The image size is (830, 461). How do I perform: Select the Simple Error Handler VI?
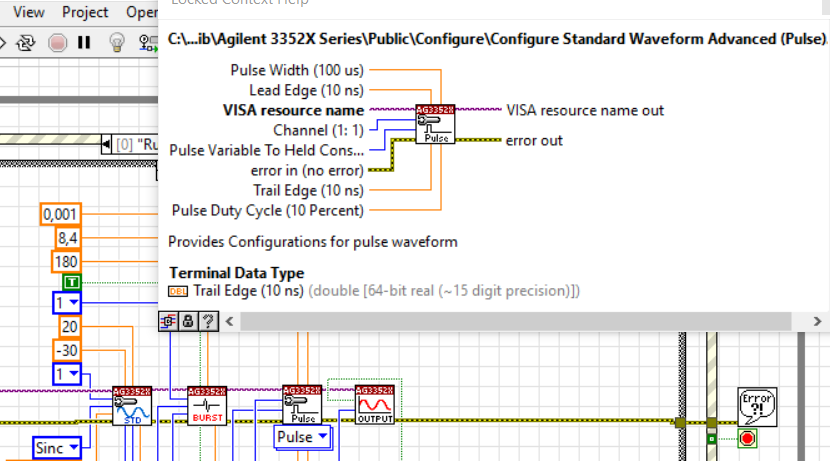[757, 406]
